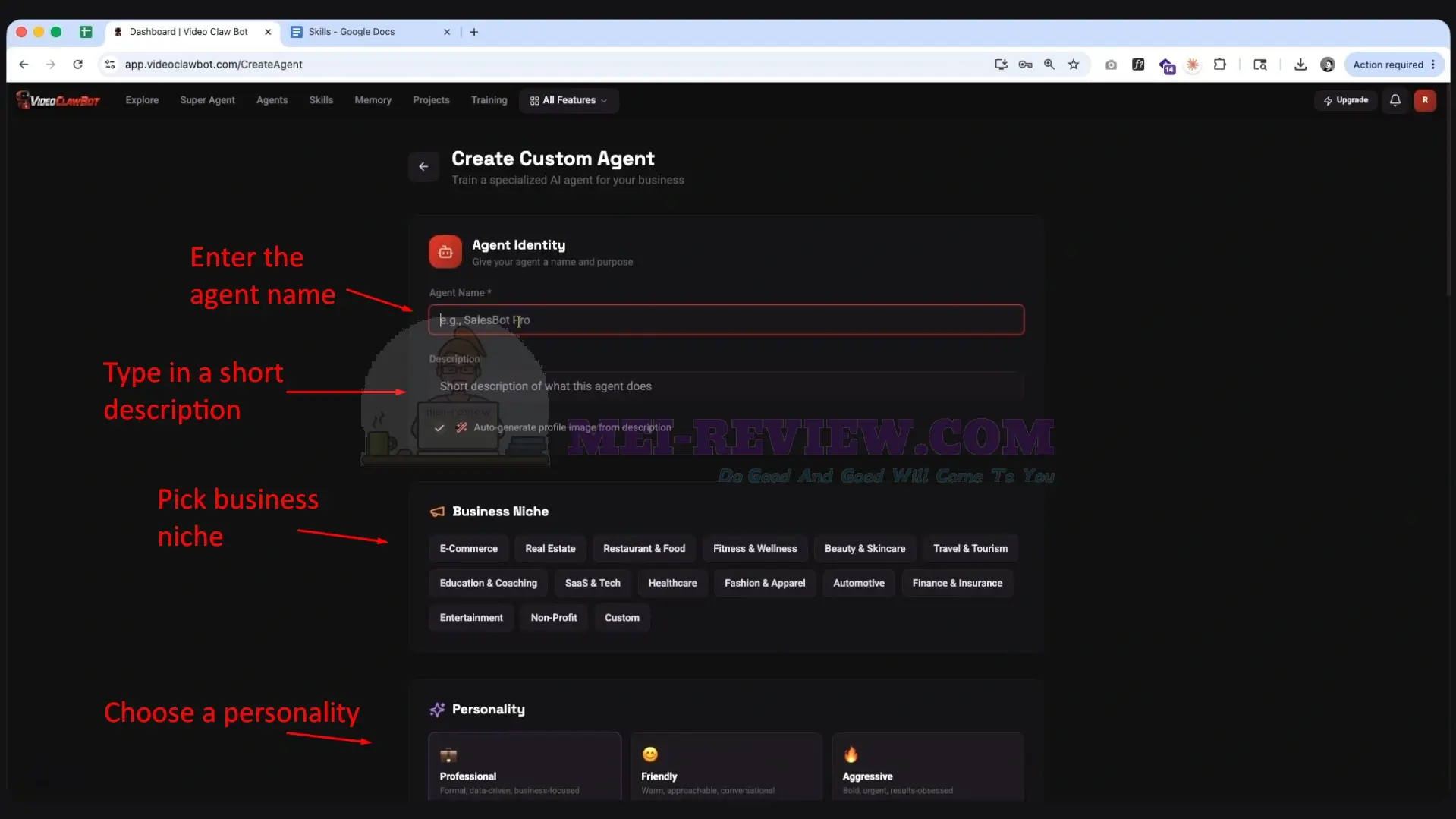Open a new browser tab with plus
Viewport: 1456px width, 819px height.
[x=473, y=32]
